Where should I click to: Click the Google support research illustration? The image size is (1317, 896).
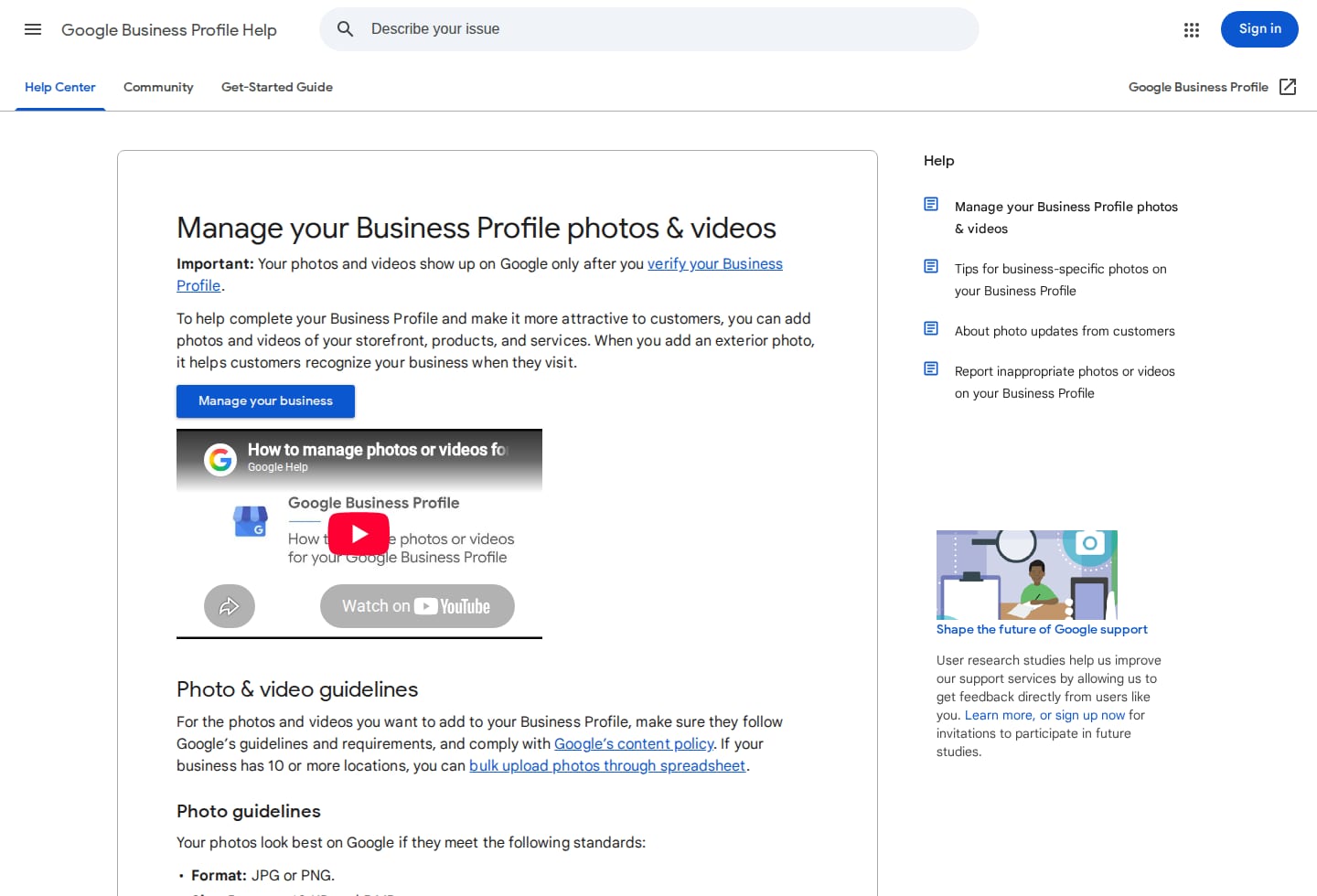pos(1026,575)
